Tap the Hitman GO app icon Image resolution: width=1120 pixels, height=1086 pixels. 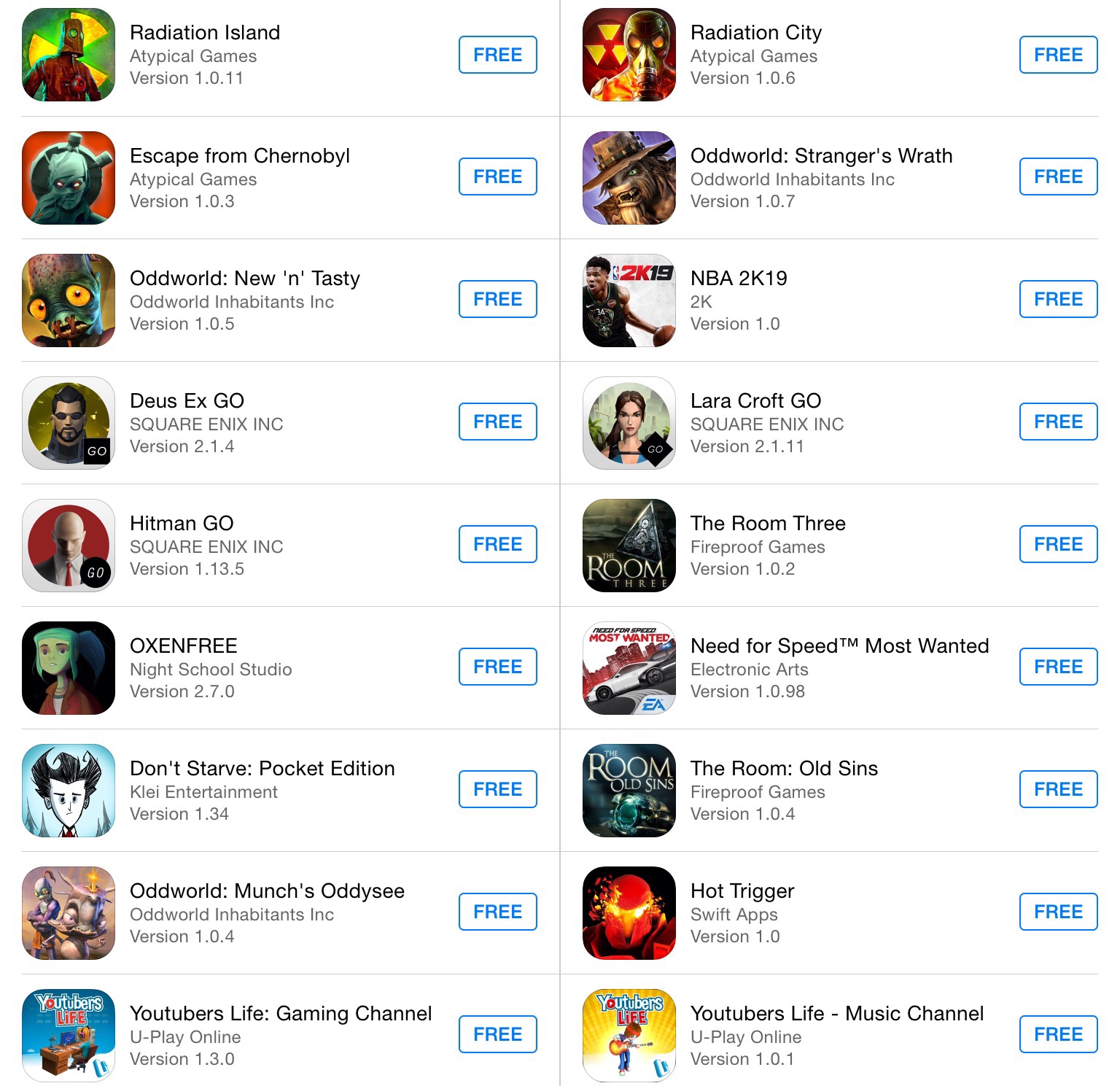point(69,545)
